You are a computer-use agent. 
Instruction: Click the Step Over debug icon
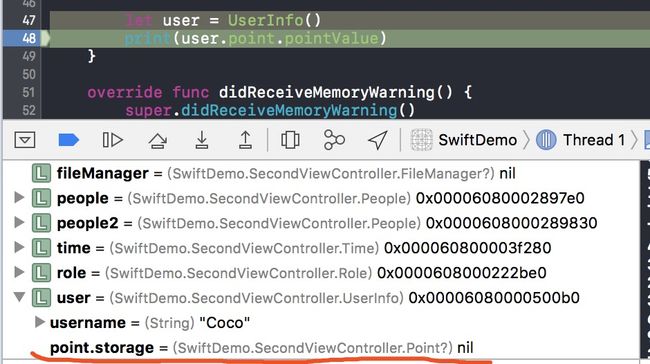[x=158, y=140]
